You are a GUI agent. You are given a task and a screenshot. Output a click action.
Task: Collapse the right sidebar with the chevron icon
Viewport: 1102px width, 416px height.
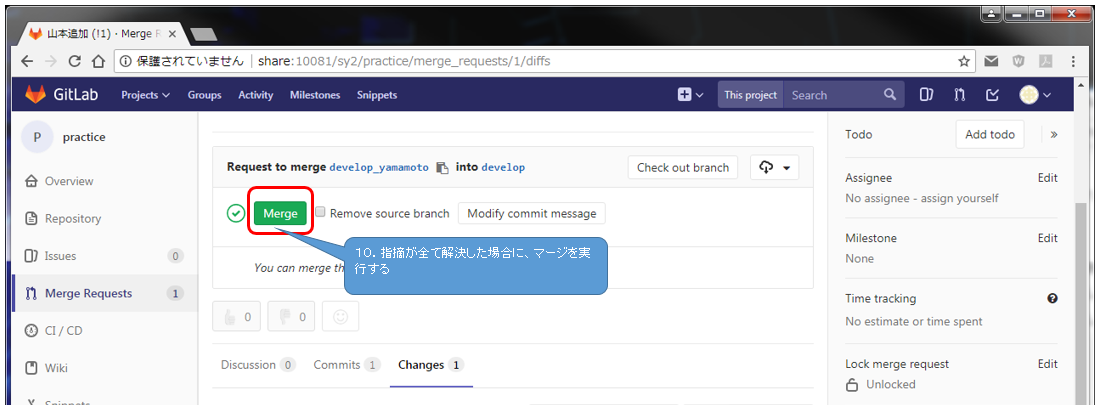point(1054,134)
